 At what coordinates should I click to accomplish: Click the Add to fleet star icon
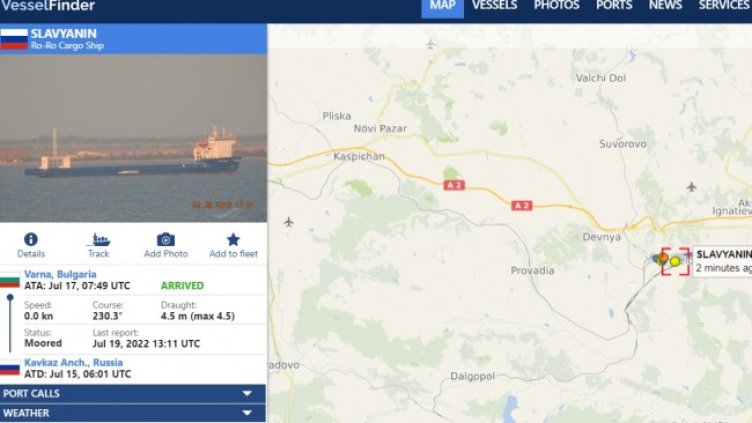click(233, 239)
